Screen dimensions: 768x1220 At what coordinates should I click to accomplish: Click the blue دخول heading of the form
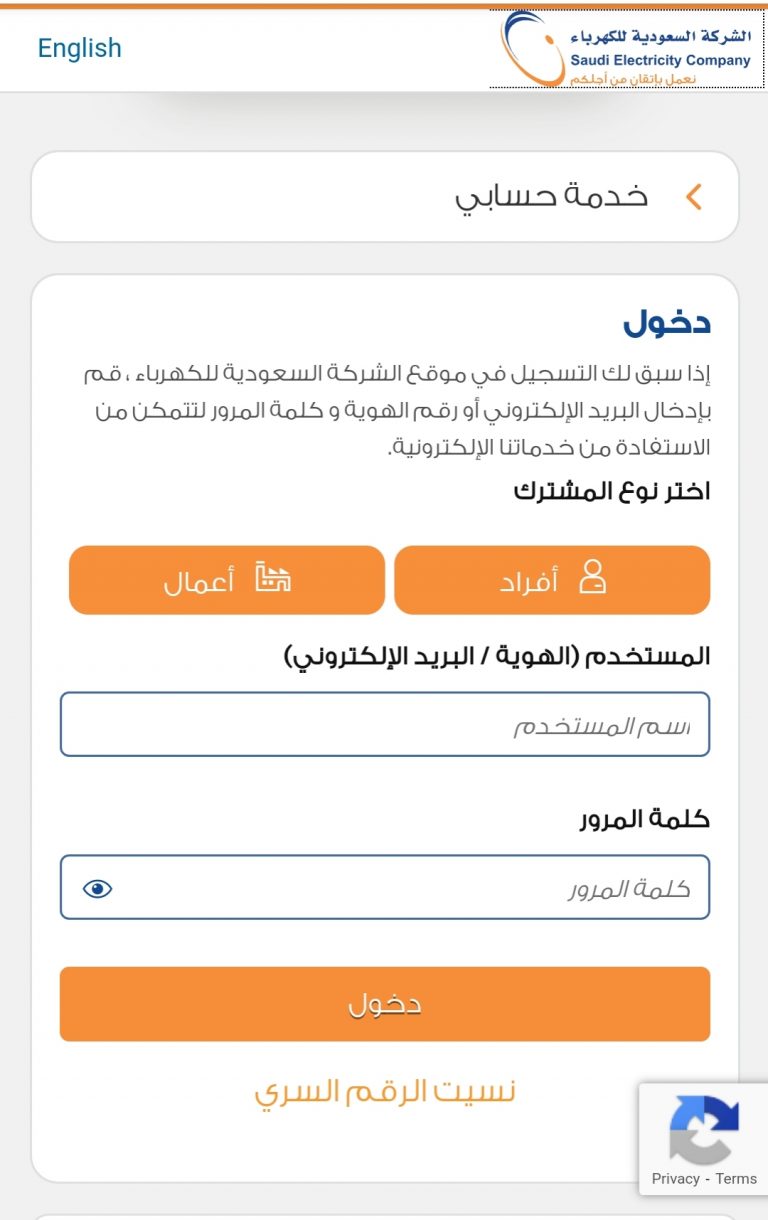667,323
